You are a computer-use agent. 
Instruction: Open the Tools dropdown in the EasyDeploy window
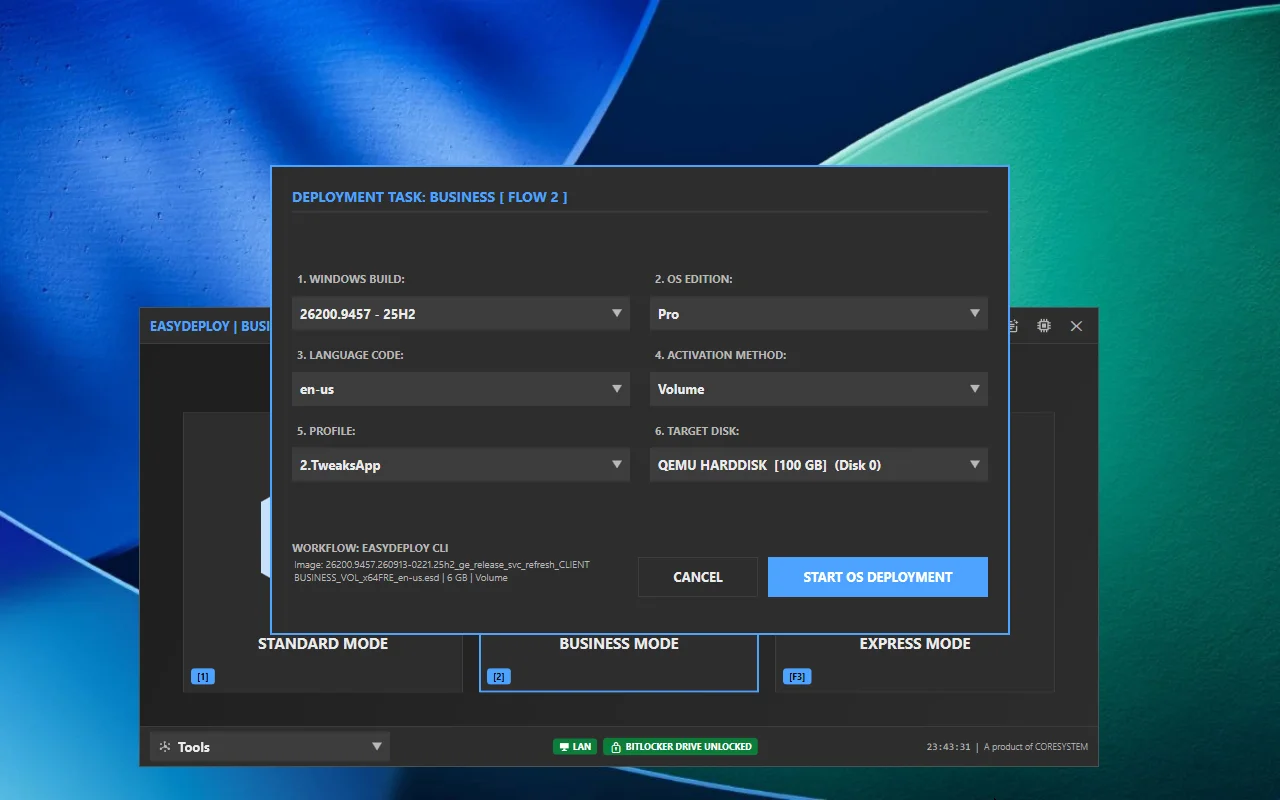(270, 746)
